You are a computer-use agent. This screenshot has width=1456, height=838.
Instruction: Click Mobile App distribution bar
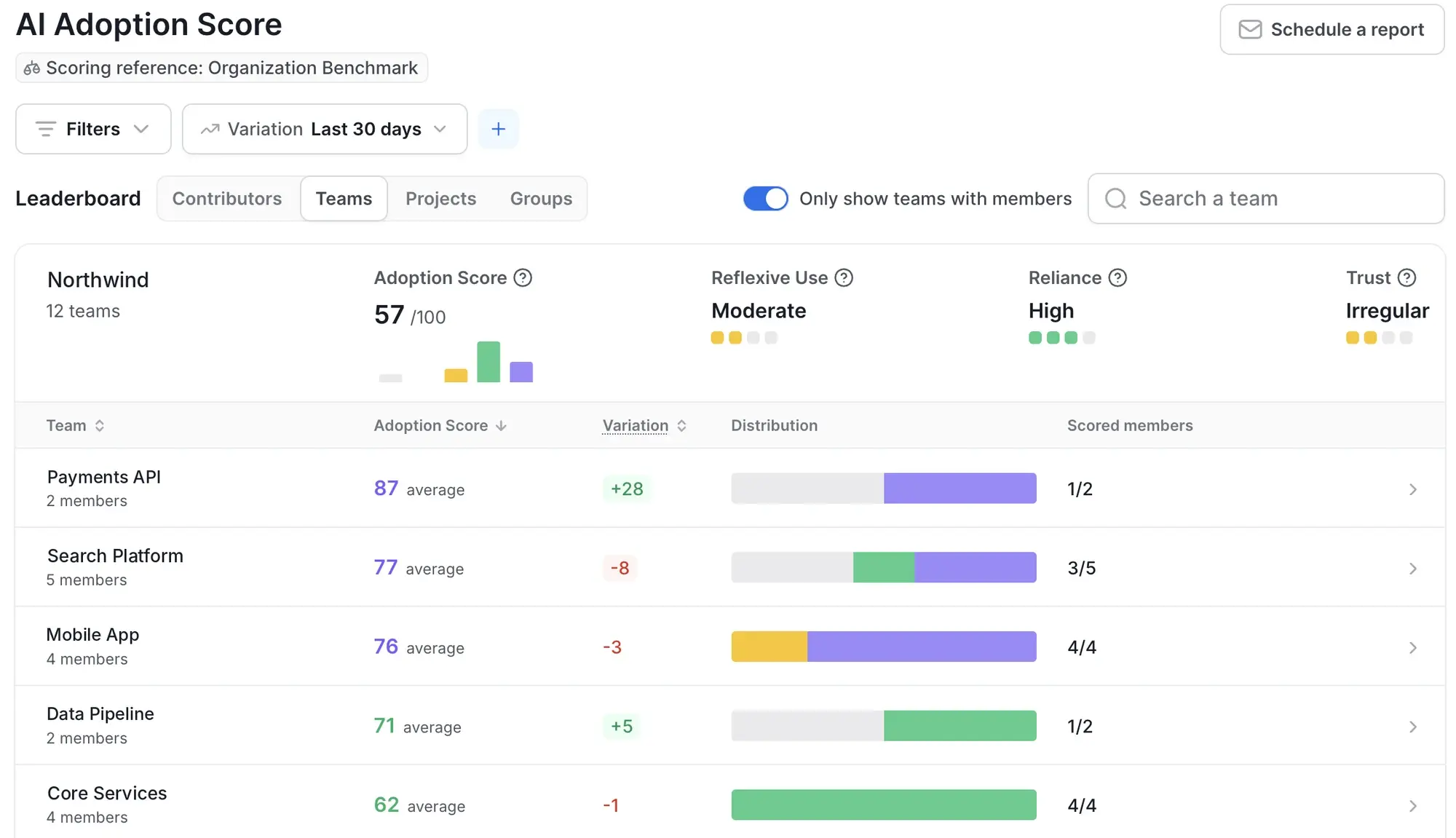884,647
